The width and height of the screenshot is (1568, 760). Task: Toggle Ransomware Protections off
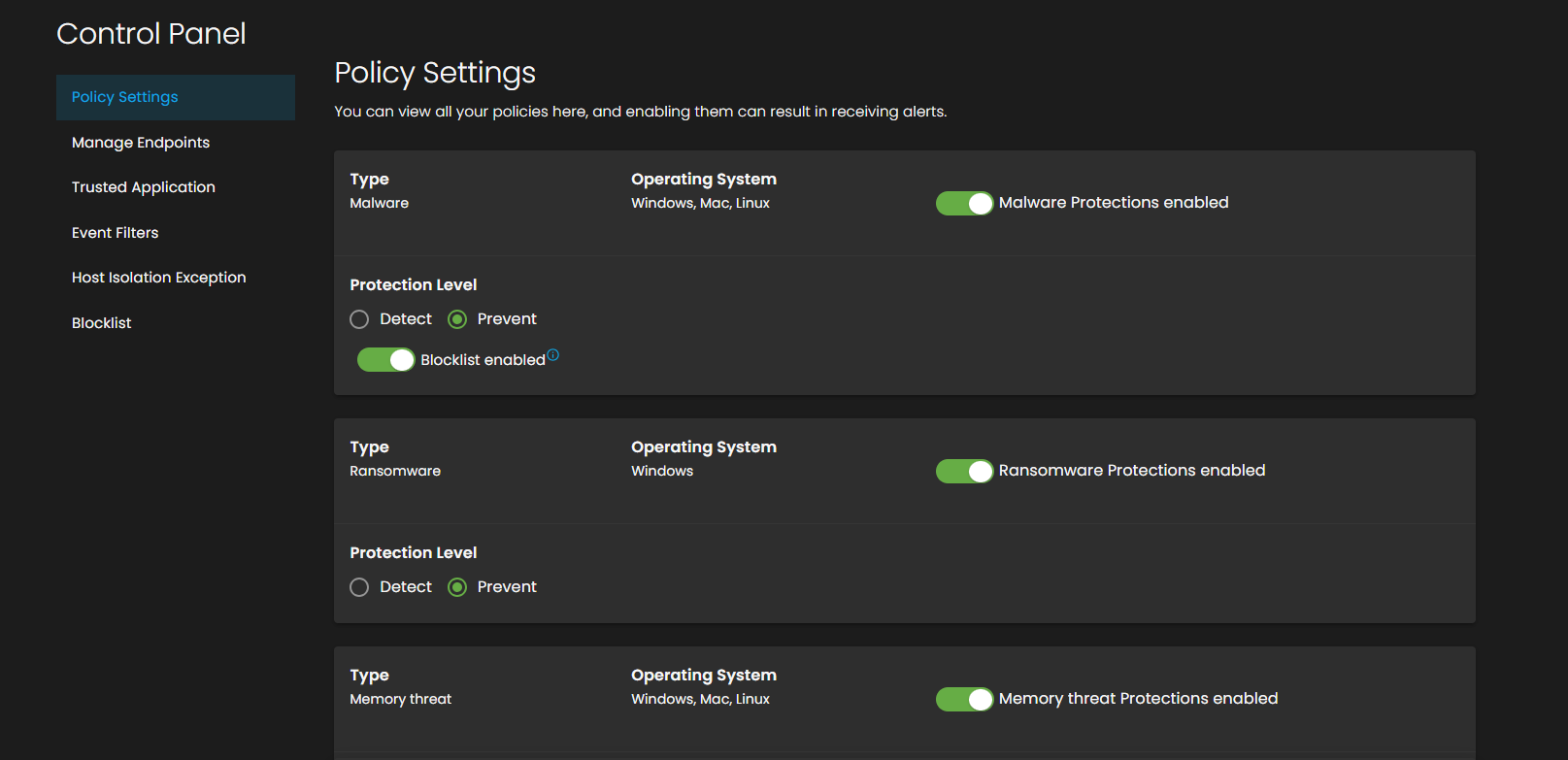point(963,471)
